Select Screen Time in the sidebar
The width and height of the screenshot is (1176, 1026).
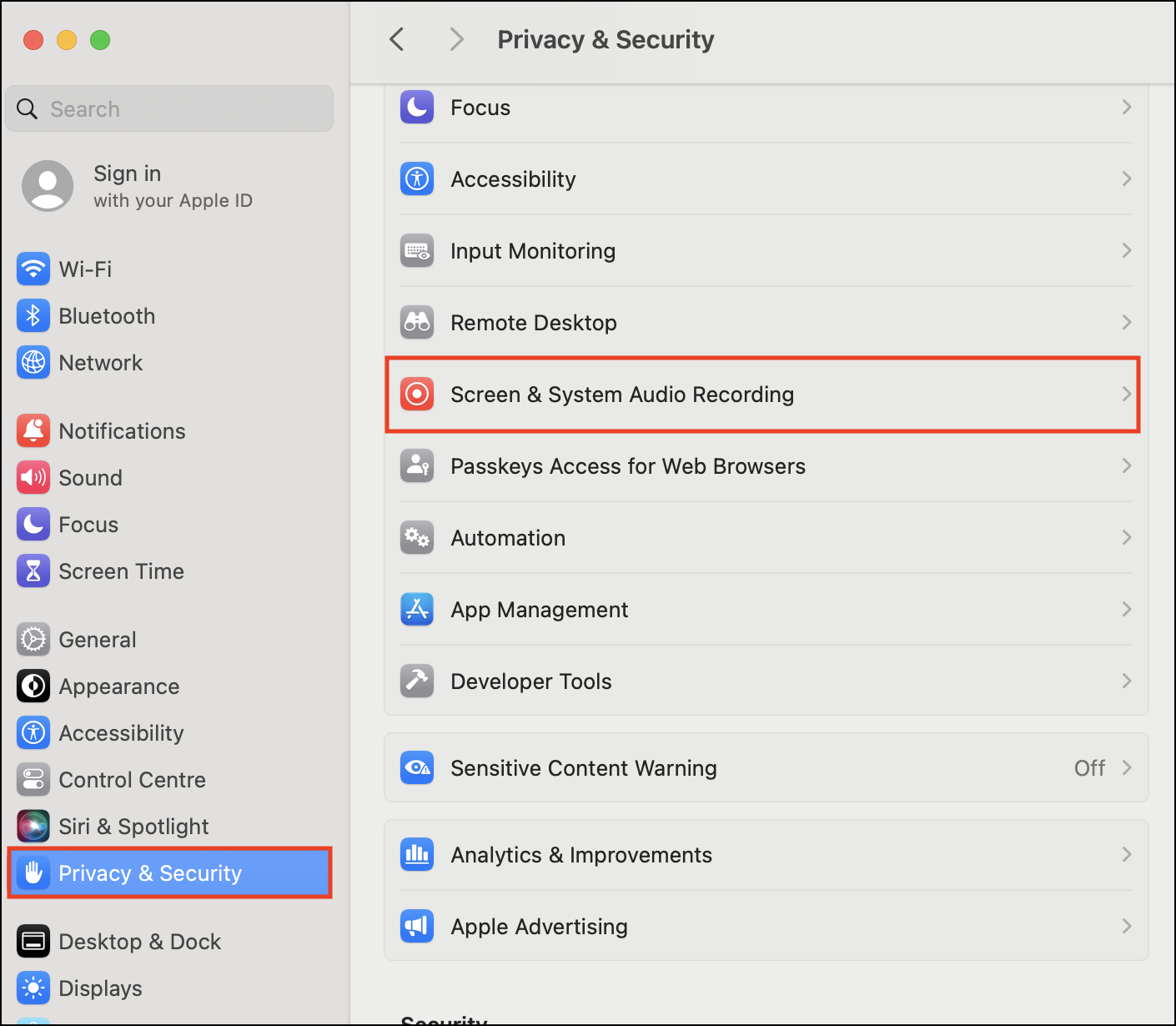(x=121, y=571)
